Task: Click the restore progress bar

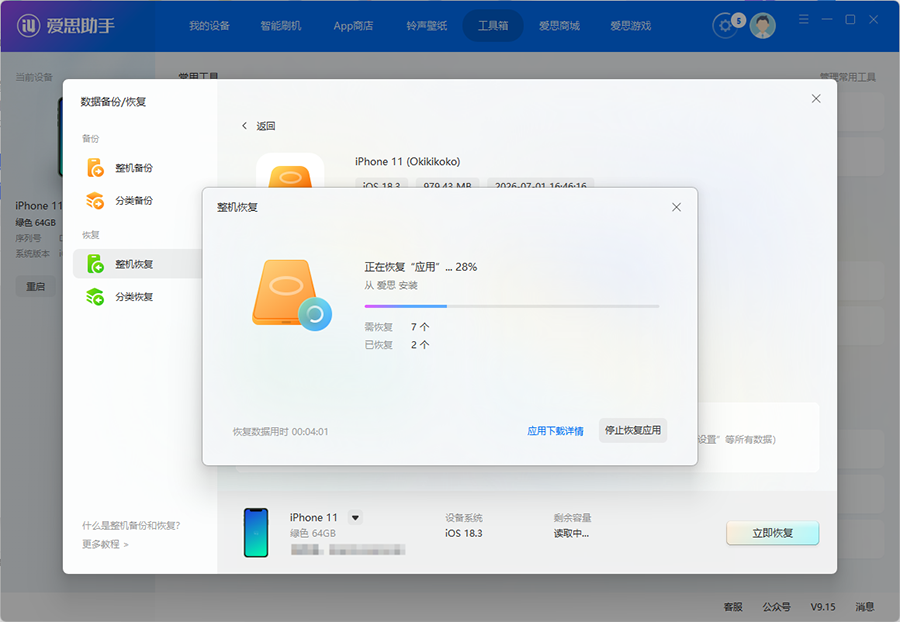Action: (x=511, y=306)
